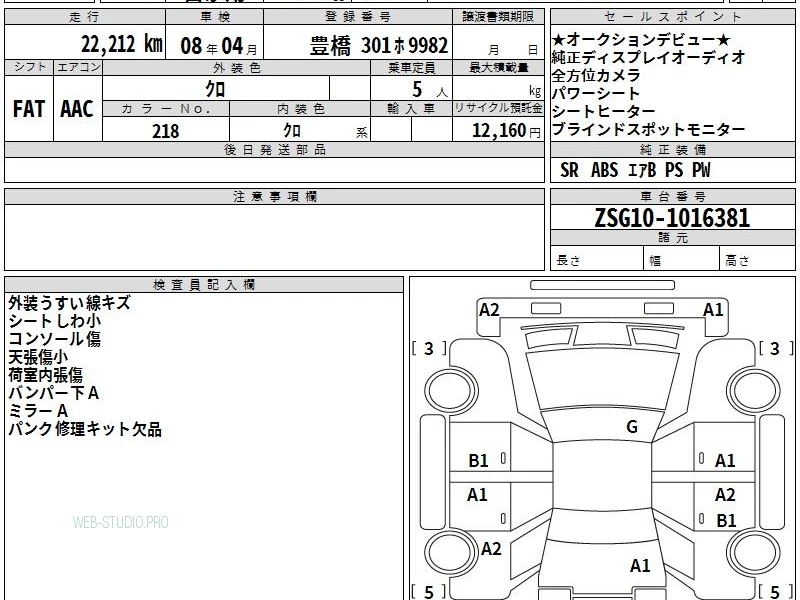The image size is (800, 600).
Task: Click the AAC air conditioner value
Action: pos(77,109)
